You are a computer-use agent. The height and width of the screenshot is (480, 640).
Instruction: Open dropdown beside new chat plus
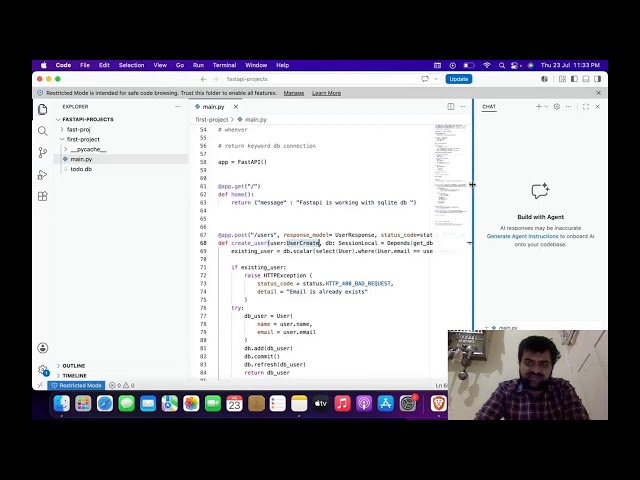coord(546,107)
